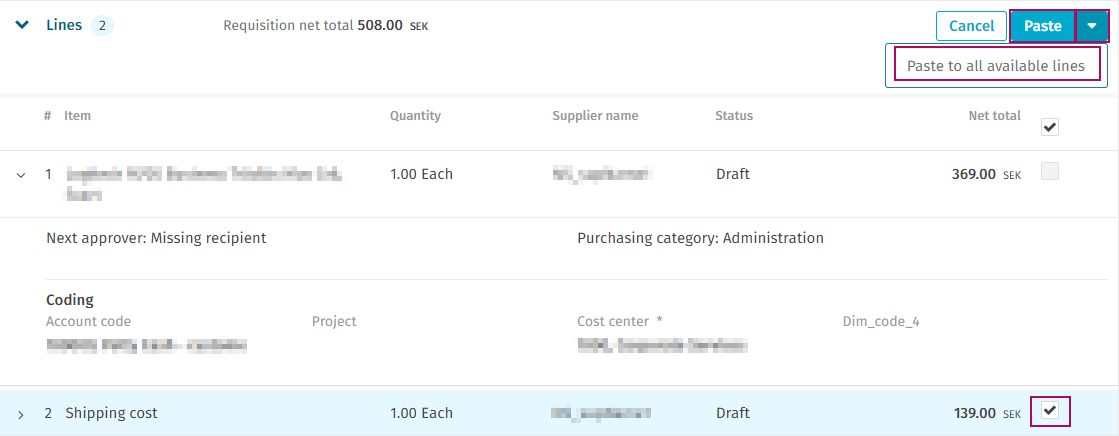
Task: Collapse line 1 details chevron
Action: [21, 174]
